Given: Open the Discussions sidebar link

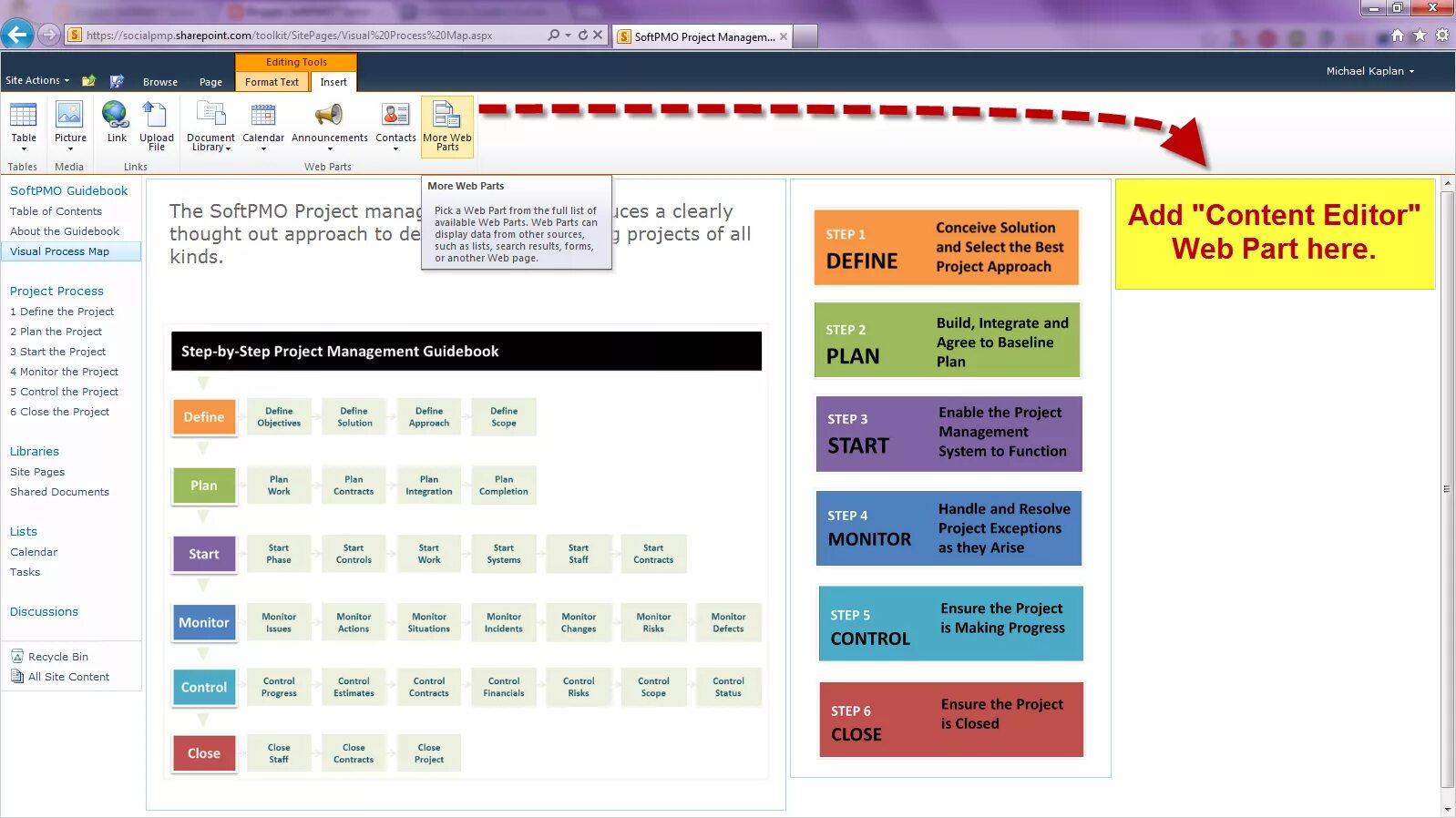Looking at the screenshot, I should pos(44,612).
